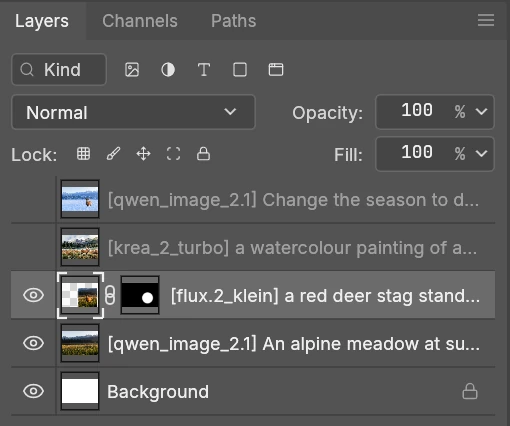Image resolution: width=510 pixels, height=426 pixels.
Task: Filter for type layers
Action: click(x=204, y=70)
